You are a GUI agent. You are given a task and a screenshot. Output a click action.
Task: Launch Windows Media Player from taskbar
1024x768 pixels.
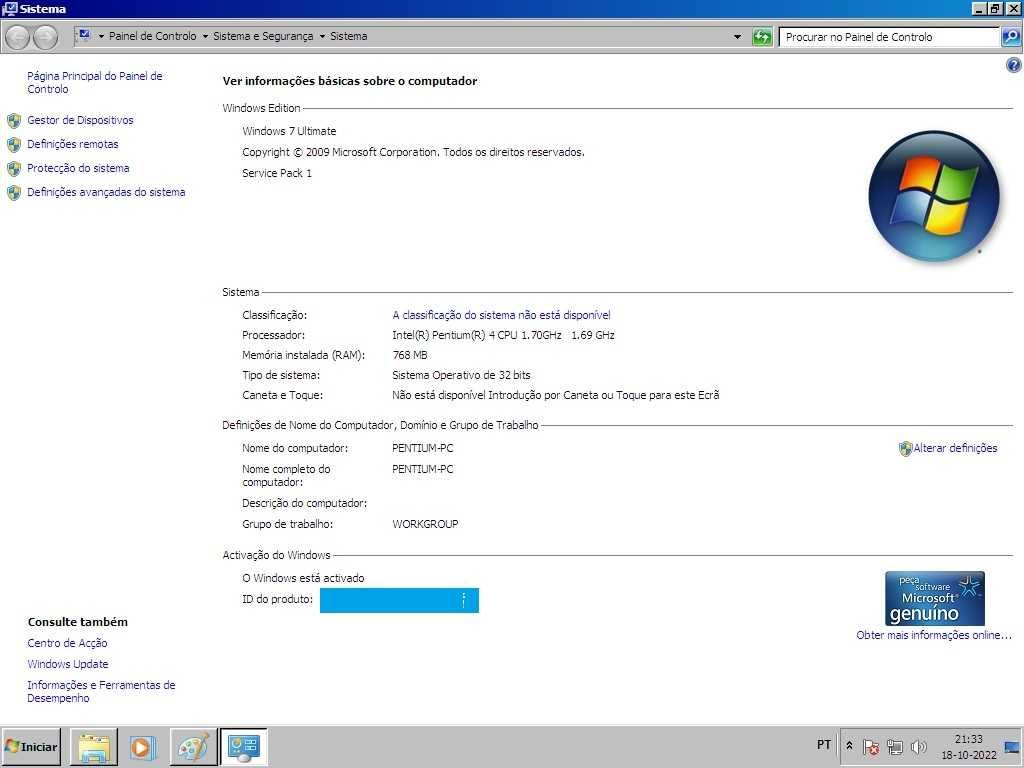(x=142, y=747)
